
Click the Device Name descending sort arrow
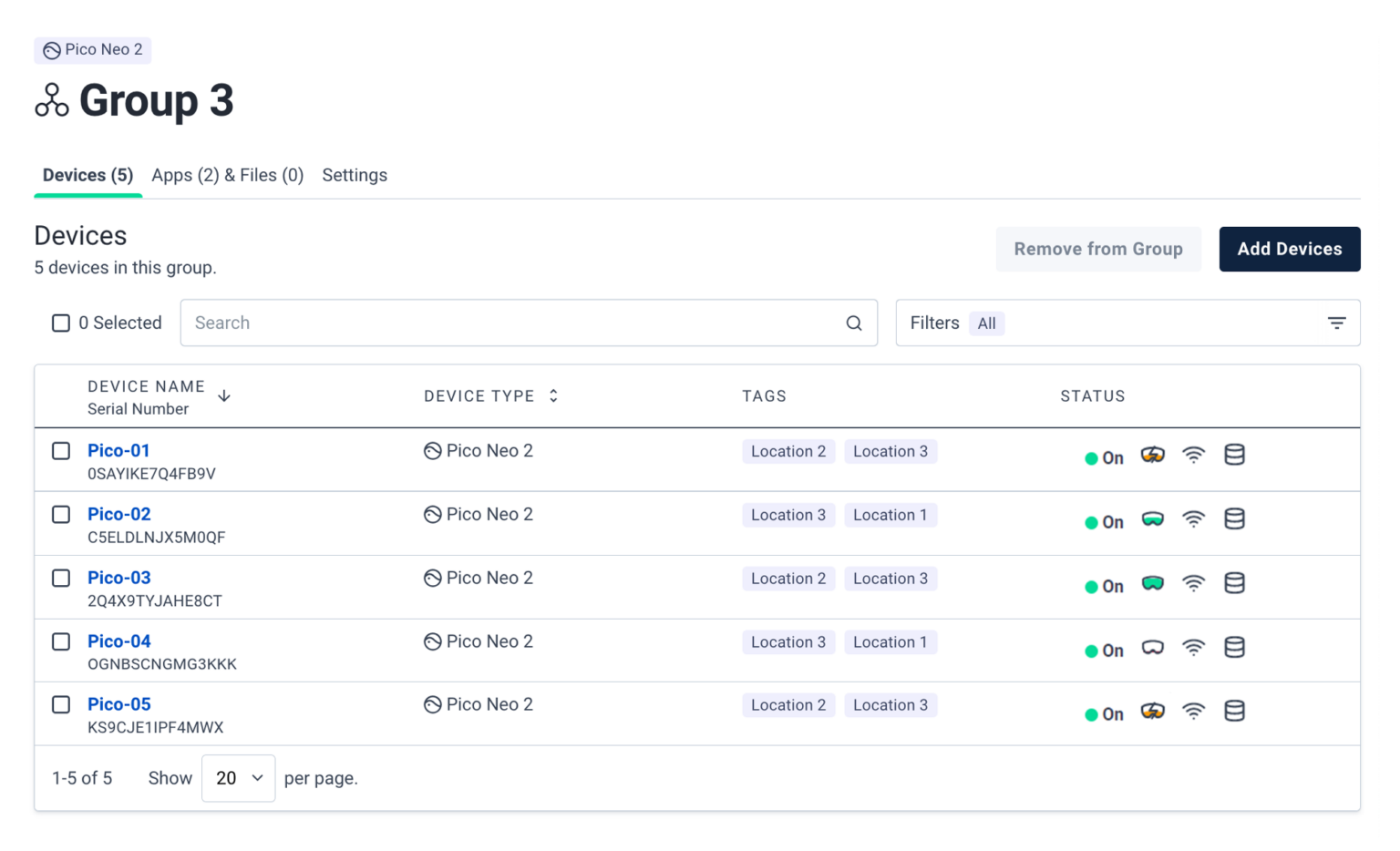pos(224,395)
